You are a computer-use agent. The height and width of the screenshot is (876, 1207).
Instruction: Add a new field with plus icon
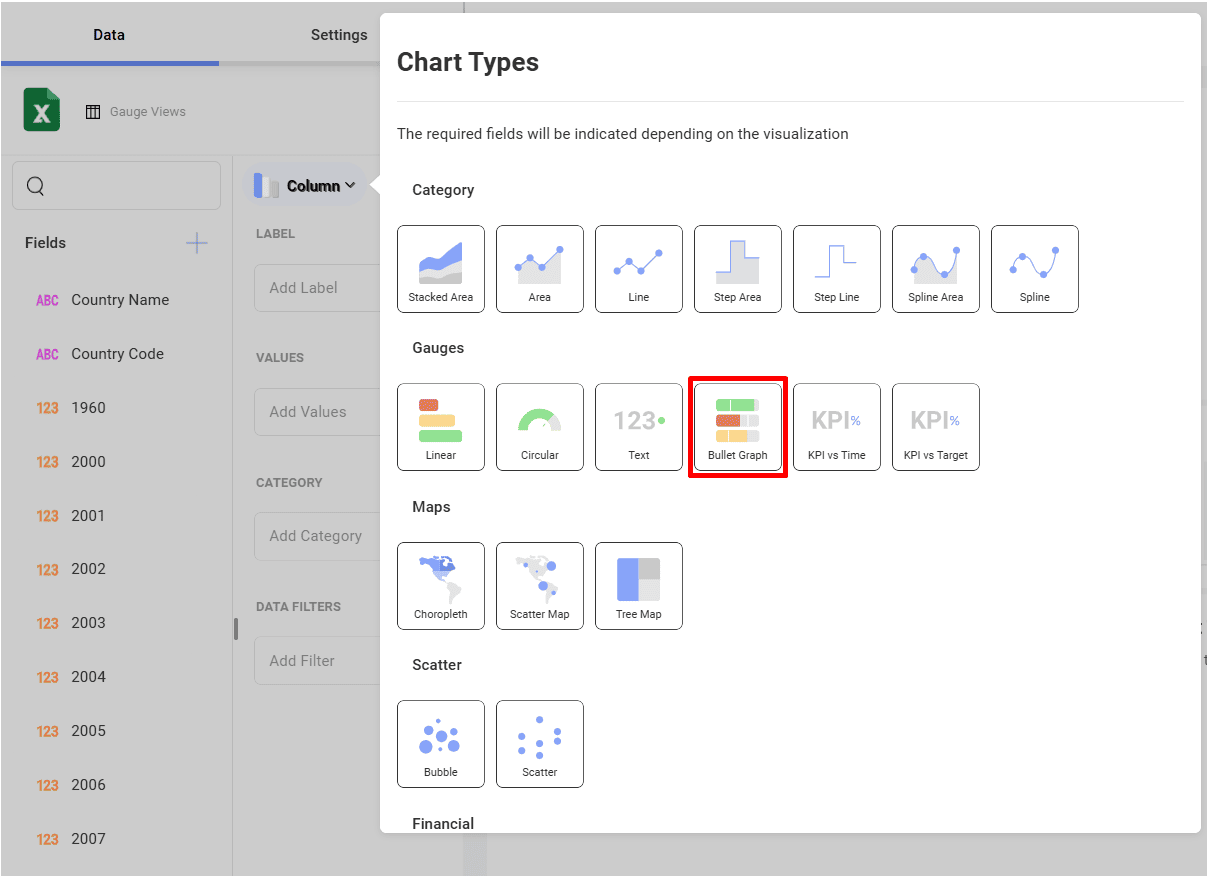click(x=197, y=243)
